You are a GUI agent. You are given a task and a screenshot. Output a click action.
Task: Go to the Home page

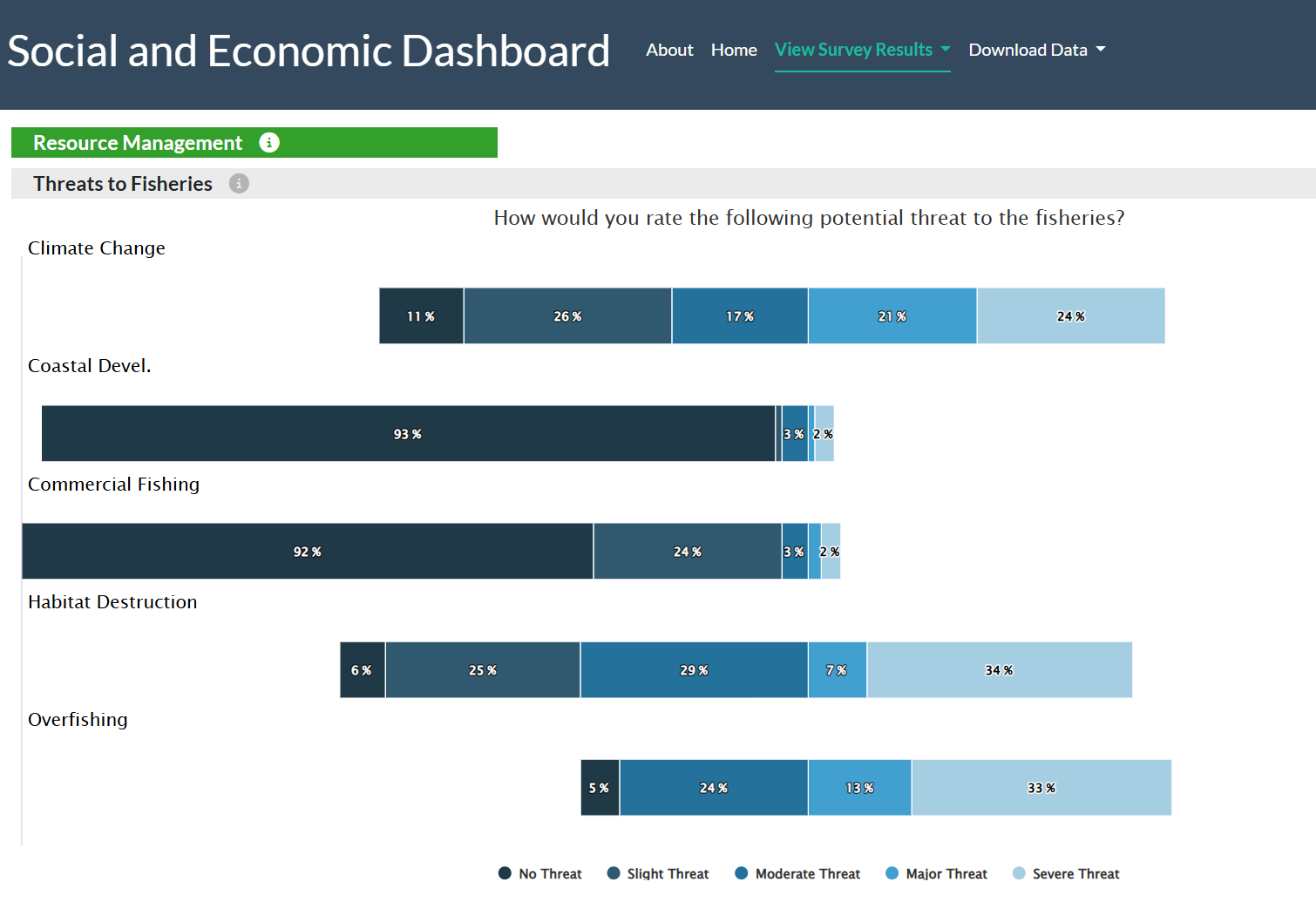pyautogui.click(x=734, y=50)
